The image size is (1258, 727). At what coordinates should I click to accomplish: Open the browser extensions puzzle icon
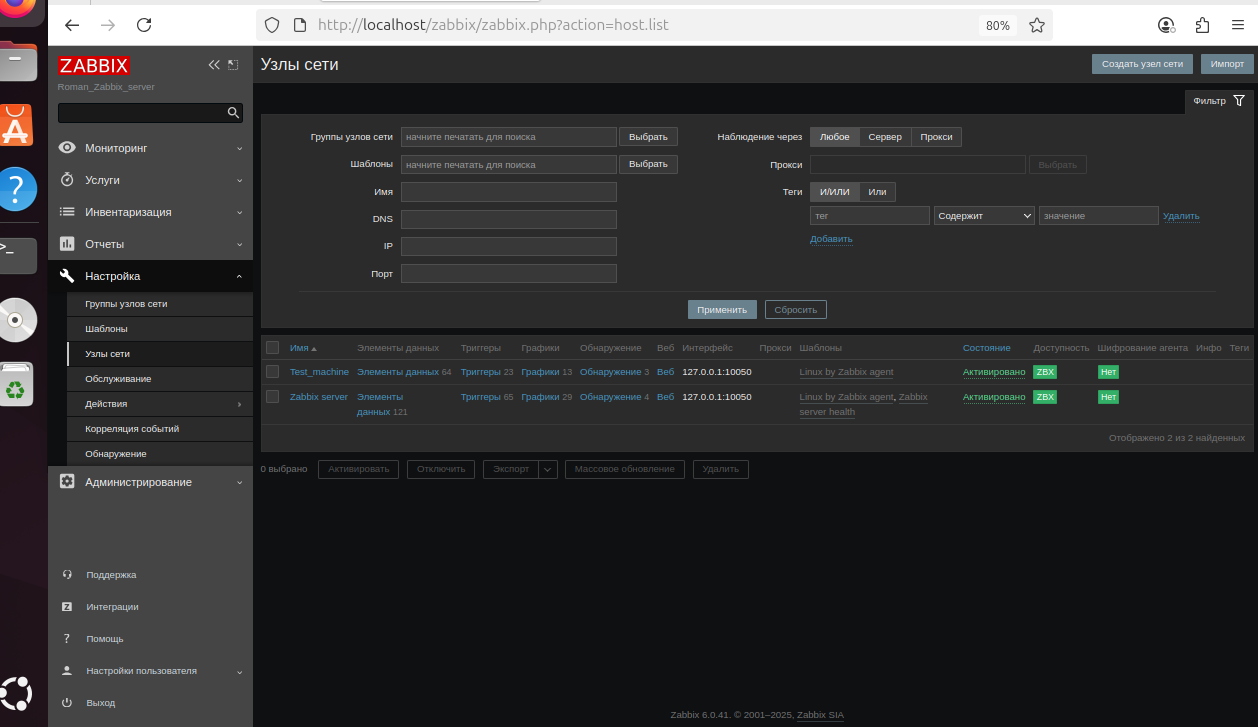(1202, 25)
